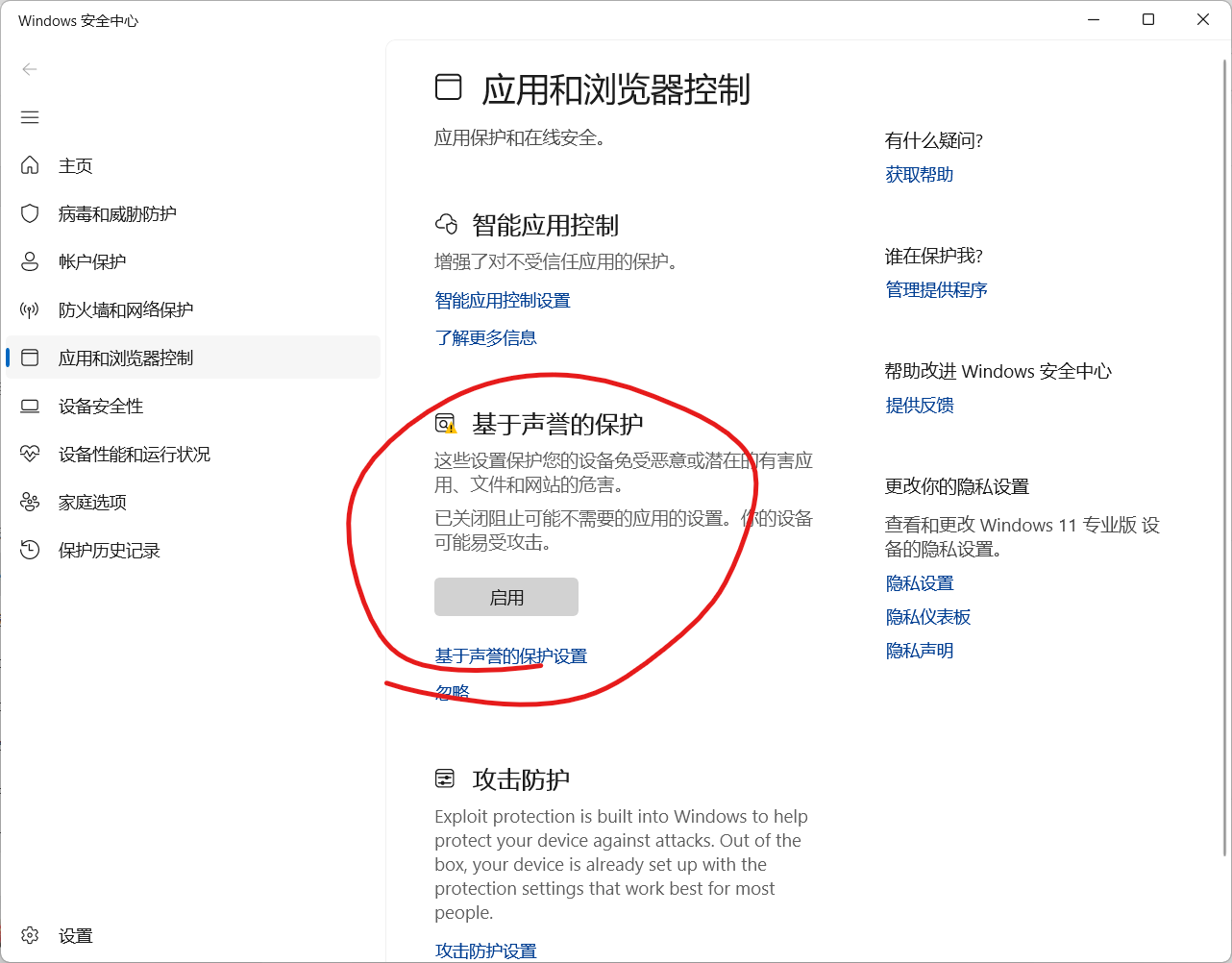This screenshot has height=963, width=1232.
Task: Dismiss the warning by clicking 忽略
Action: 451,690
